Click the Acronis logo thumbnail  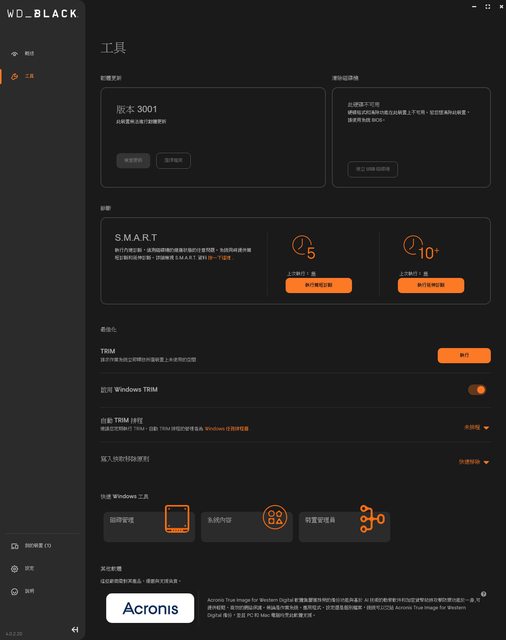(150, 608)
